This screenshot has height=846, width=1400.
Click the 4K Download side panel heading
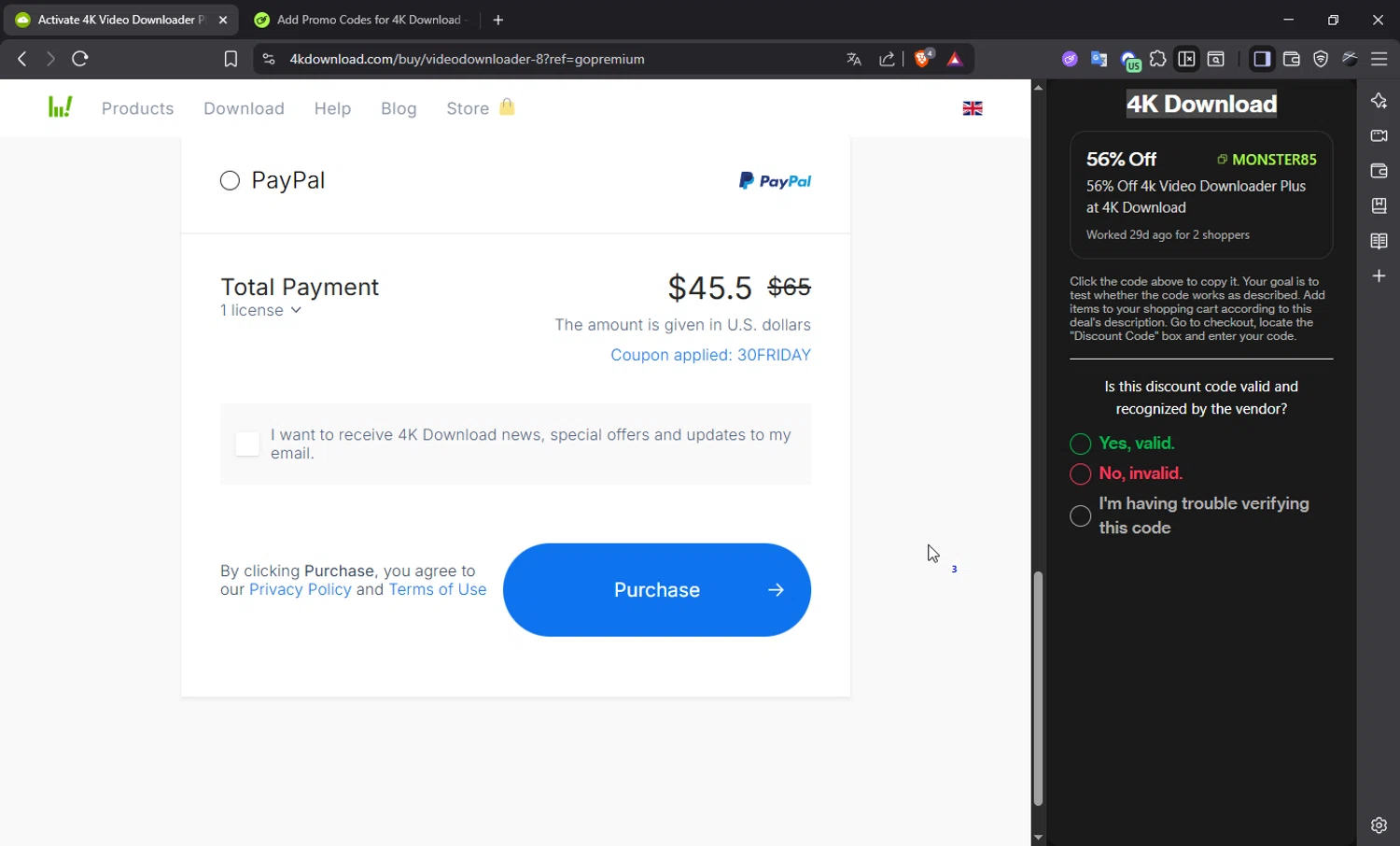click(1201, 104)
